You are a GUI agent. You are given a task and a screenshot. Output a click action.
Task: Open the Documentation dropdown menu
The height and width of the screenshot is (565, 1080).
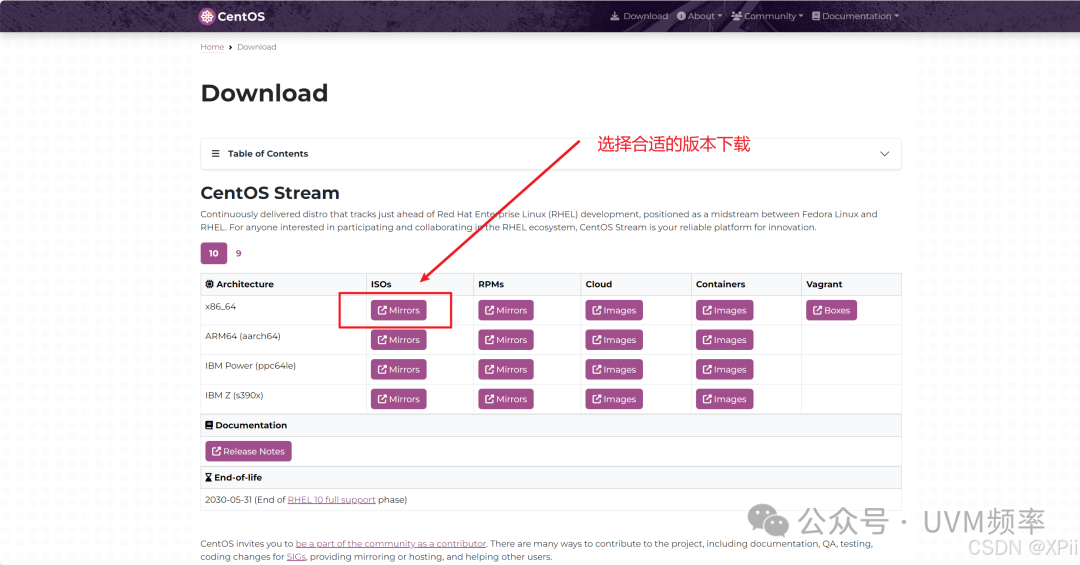click(855, 16)
